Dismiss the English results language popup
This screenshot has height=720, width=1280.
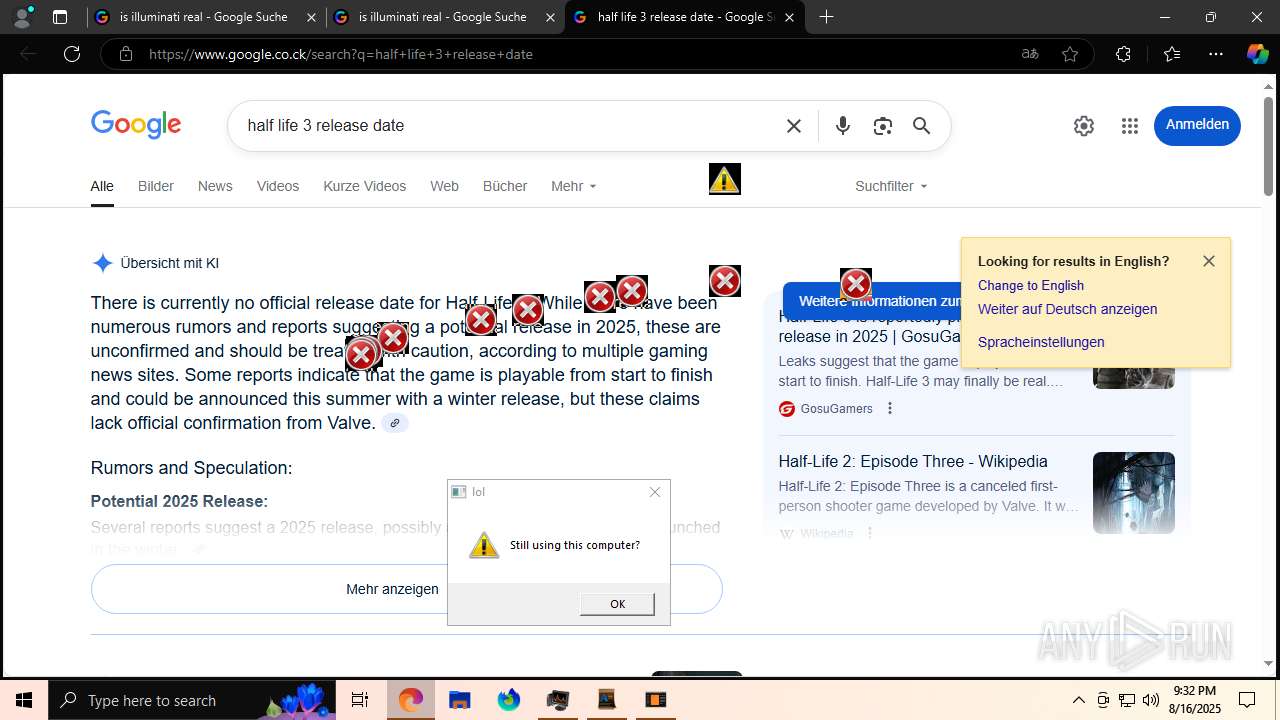tap(1209, 261)
